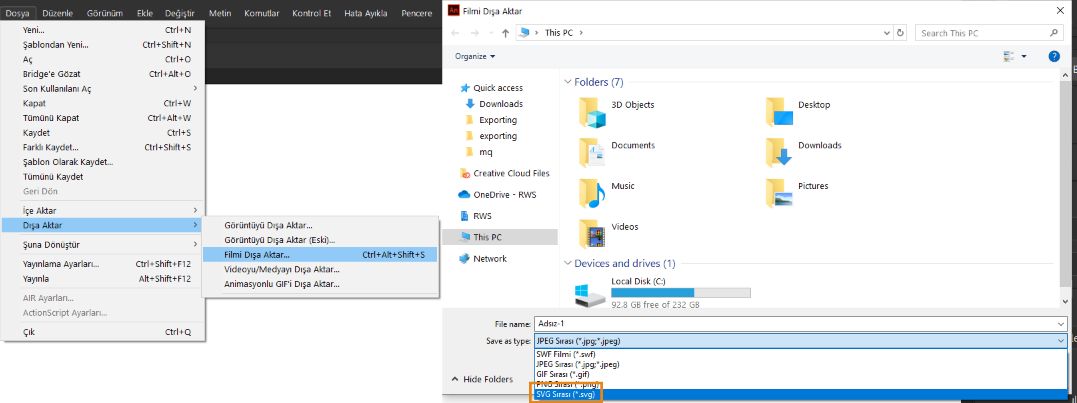Expand the Dışa Aktar submenu
Viewport: 1077px width, 403px height.
click(x=102, y=225)
